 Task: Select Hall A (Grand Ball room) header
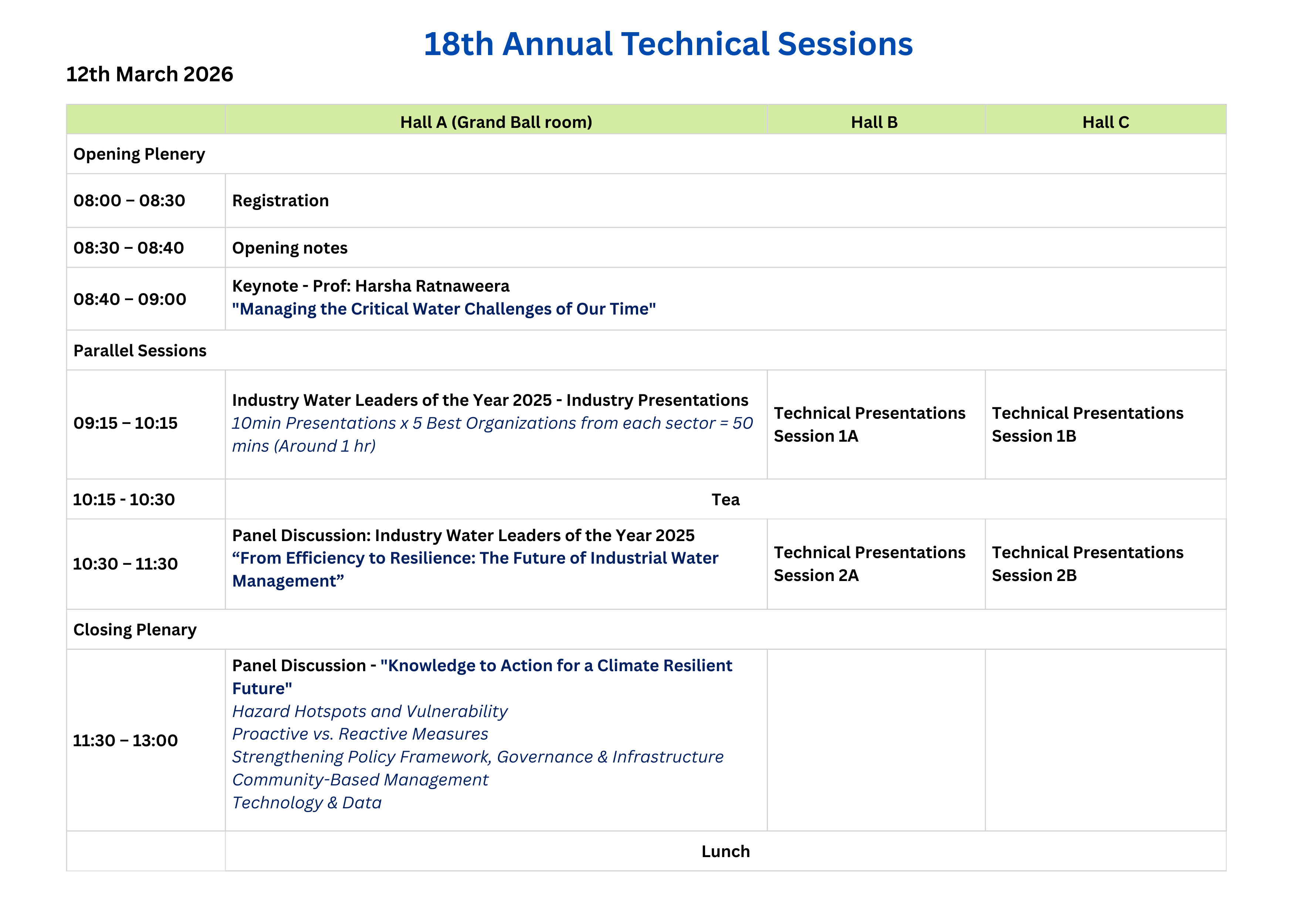tap(496, 122)
